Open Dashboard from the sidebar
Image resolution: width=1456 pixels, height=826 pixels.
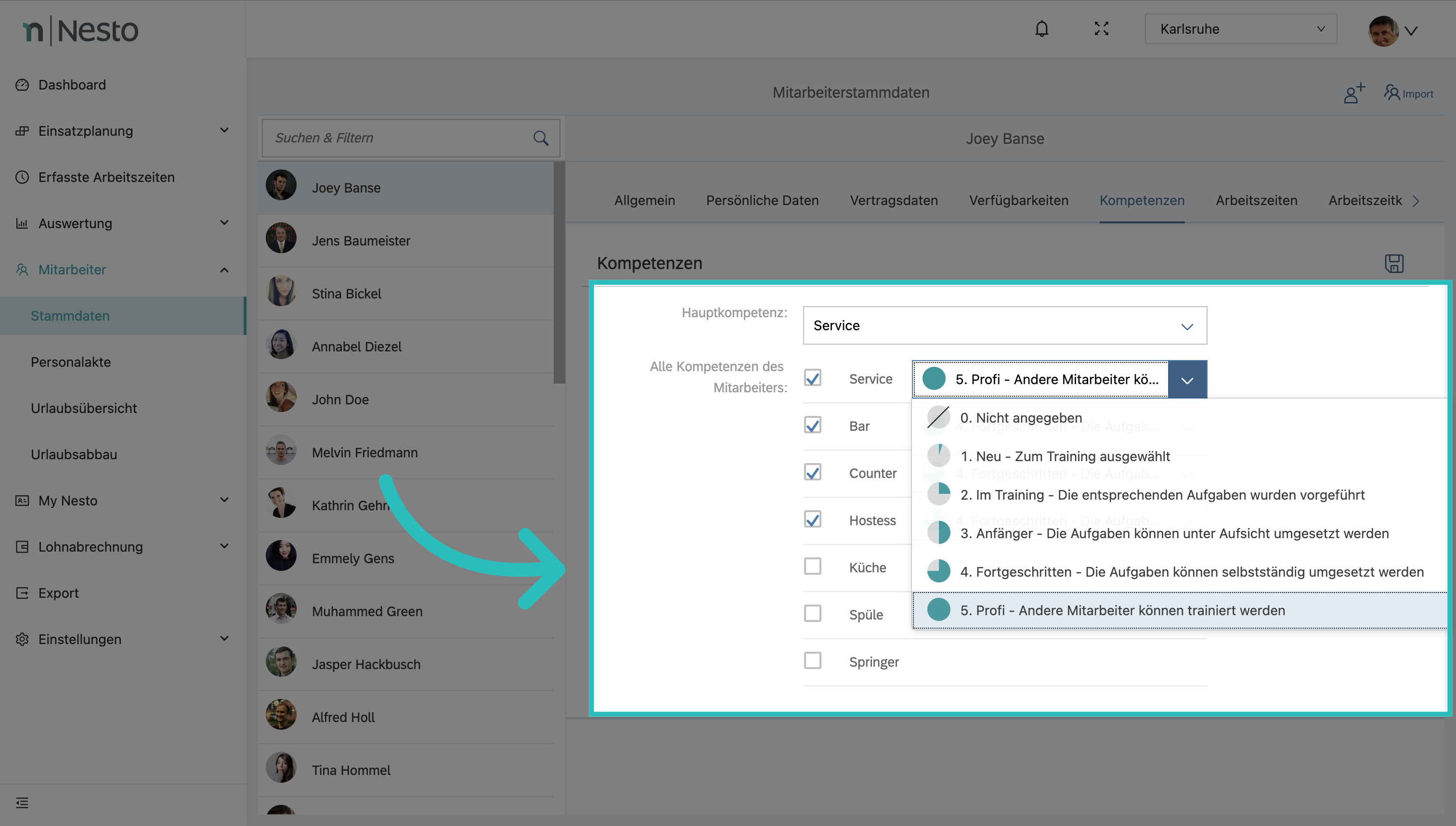[x=72, y=85]
